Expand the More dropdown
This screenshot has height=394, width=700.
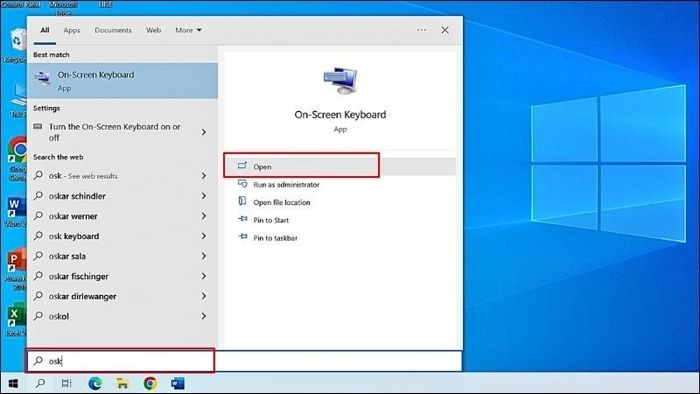point(188,30)
